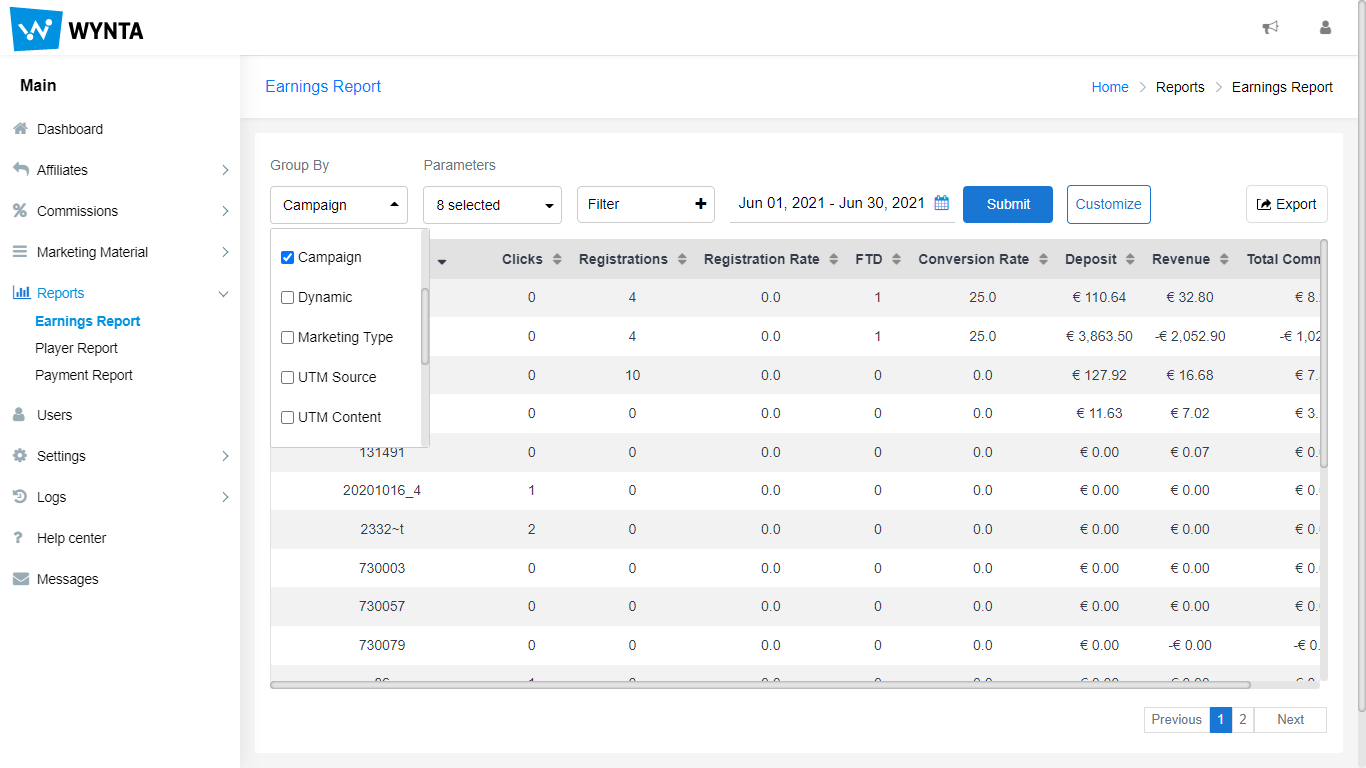Sort by Deposit column arrows
The width and height of the screenshot is (1366, 768).
pos(1130,259)
